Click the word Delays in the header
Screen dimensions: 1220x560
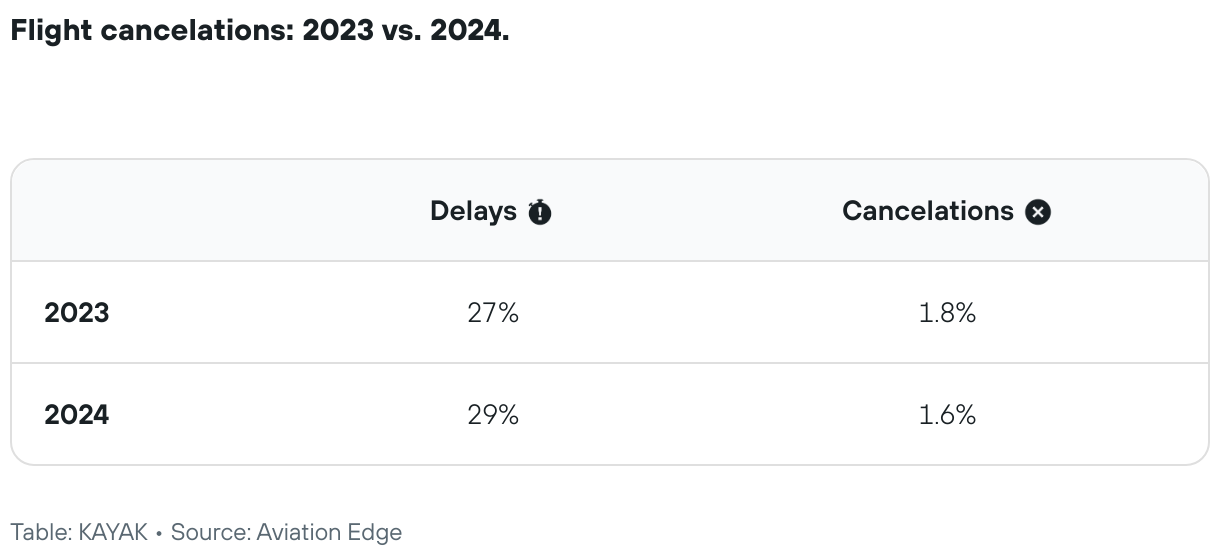[474, 212]
